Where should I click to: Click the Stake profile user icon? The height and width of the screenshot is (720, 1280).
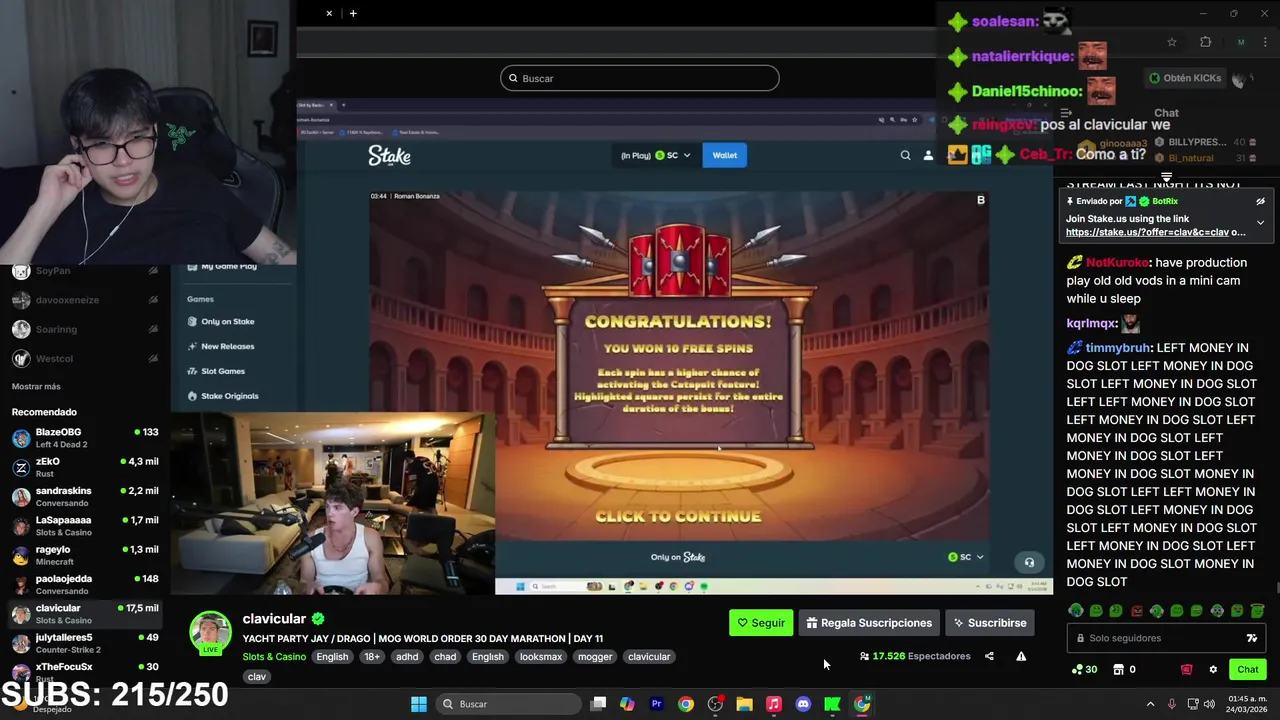[x=928, y=155]
